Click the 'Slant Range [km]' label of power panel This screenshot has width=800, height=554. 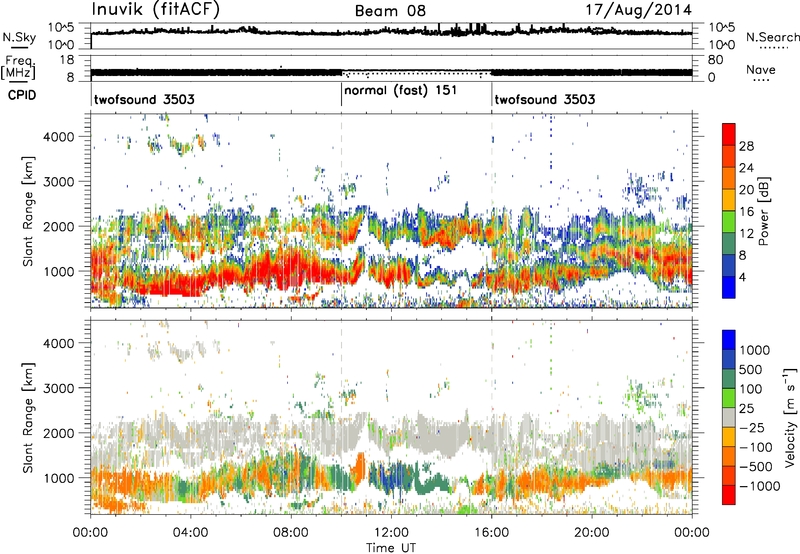click(x=28, y=211)
